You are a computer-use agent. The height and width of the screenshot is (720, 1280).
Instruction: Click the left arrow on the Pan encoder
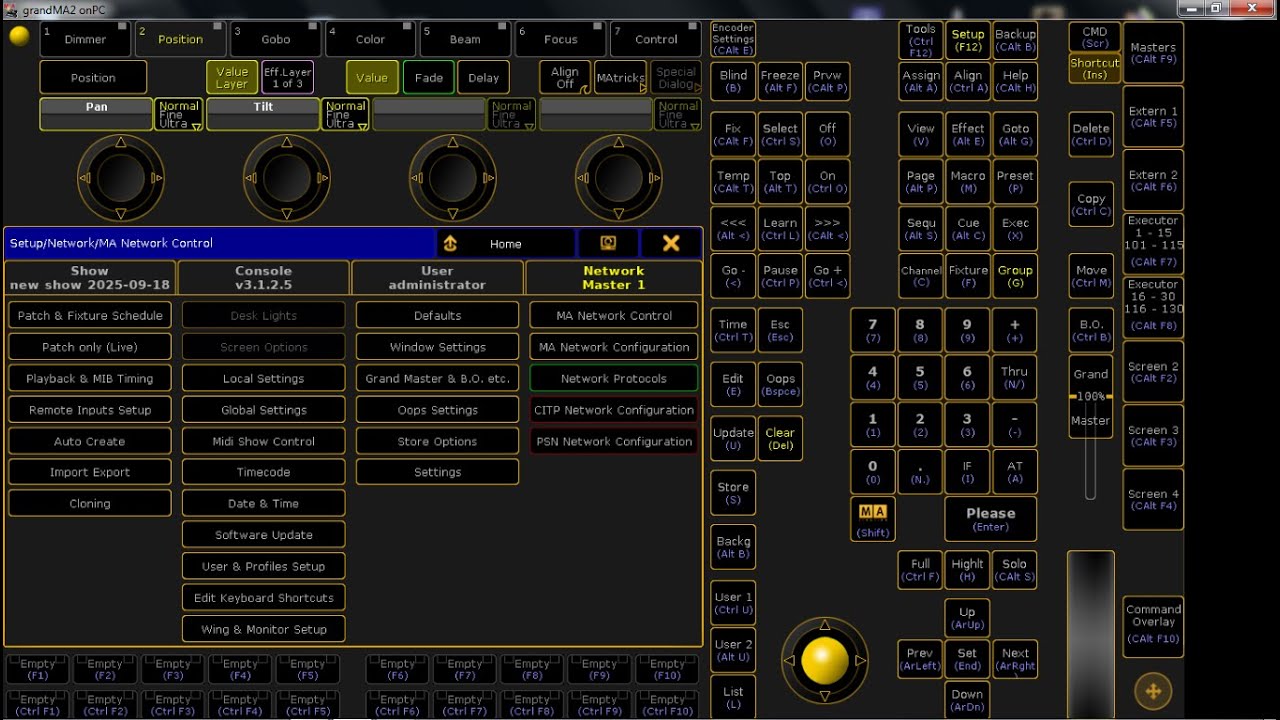(84, 179)
